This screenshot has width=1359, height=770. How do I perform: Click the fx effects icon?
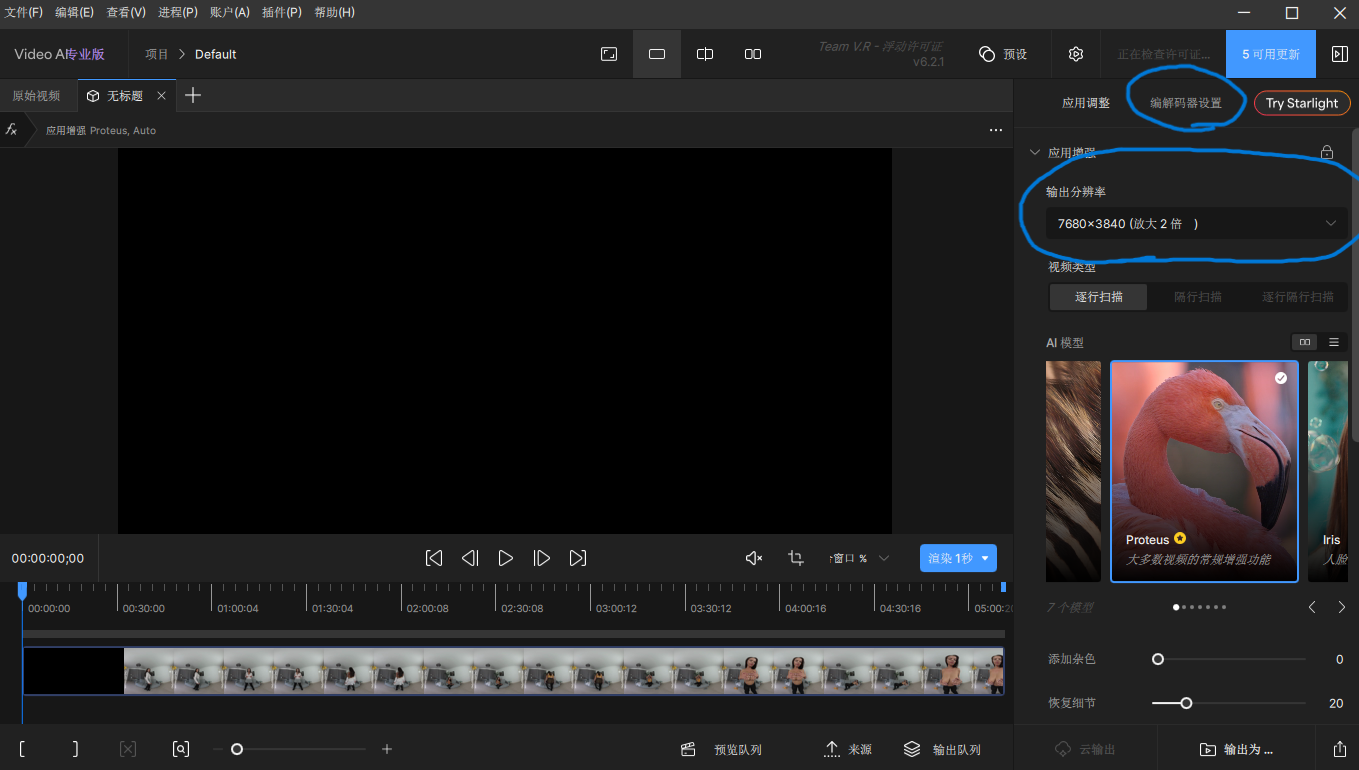point(11,130)
